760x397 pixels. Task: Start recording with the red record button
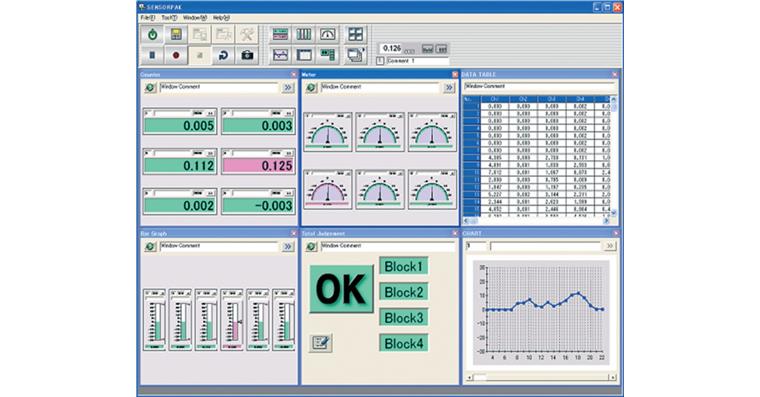(176, 55)
